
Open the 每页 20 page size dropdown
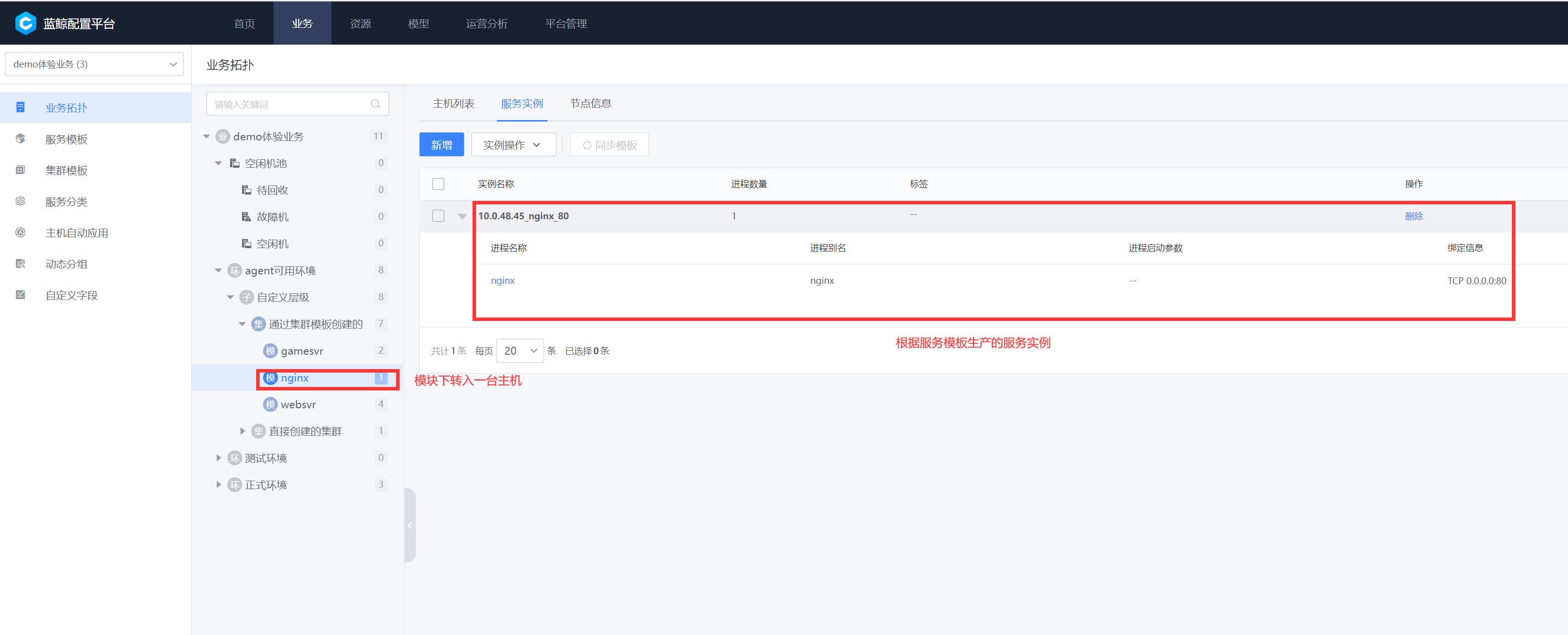(x=520, y=351)
